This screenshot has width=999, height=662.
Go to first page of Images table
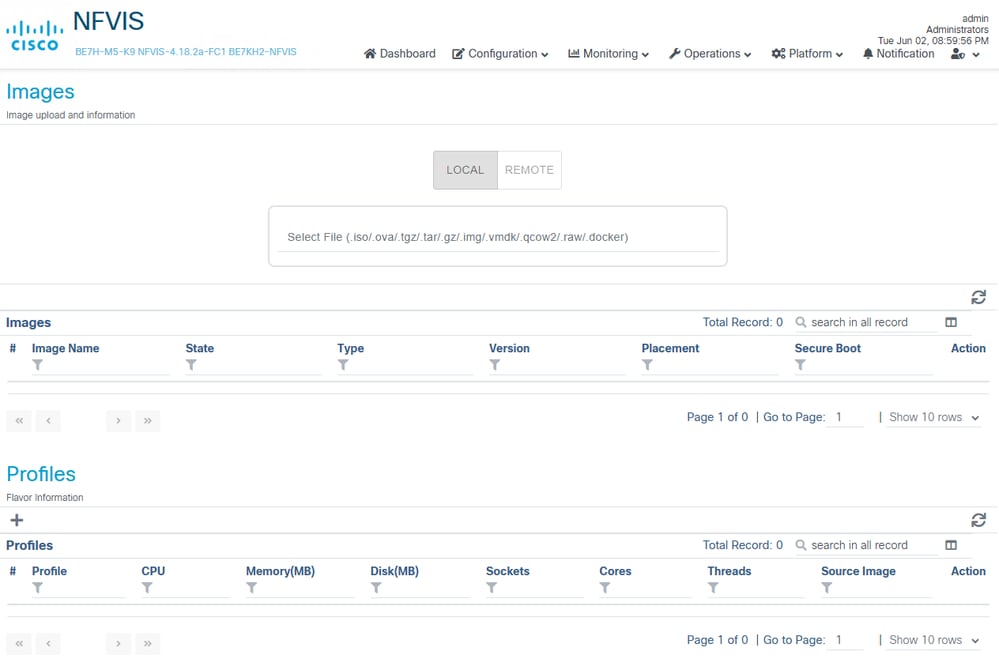tap(19, 421)
